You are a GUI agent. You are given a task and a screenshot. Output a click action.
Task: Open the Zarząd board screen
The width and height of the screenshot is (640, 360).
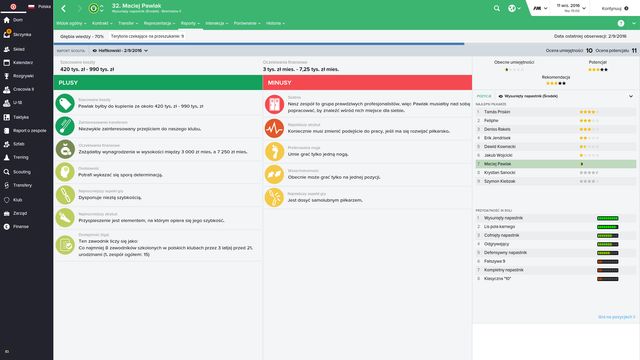(16, 213)
